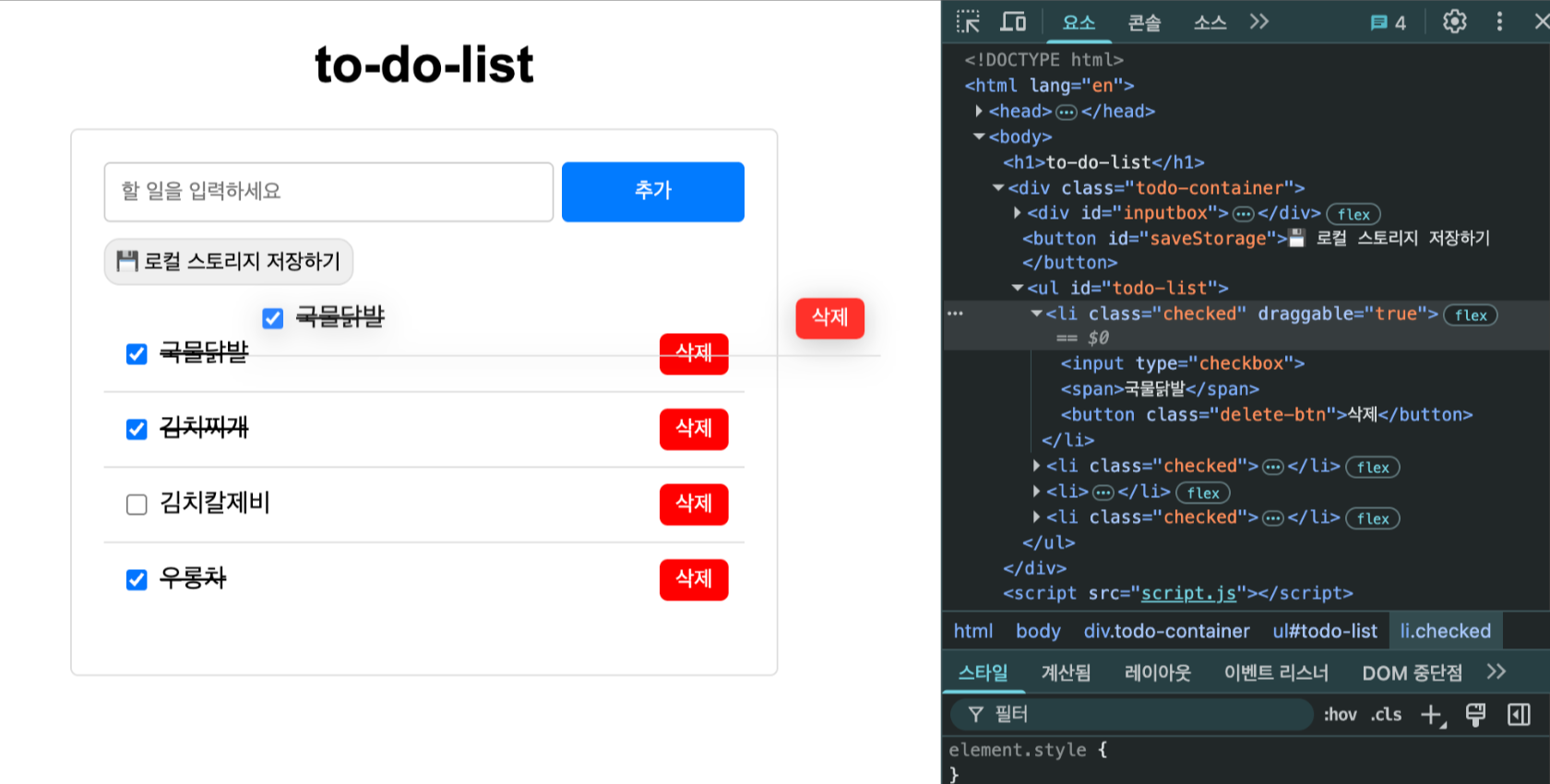
Task: Delete the 우롱차 item
Action: [x=694, y=580]
